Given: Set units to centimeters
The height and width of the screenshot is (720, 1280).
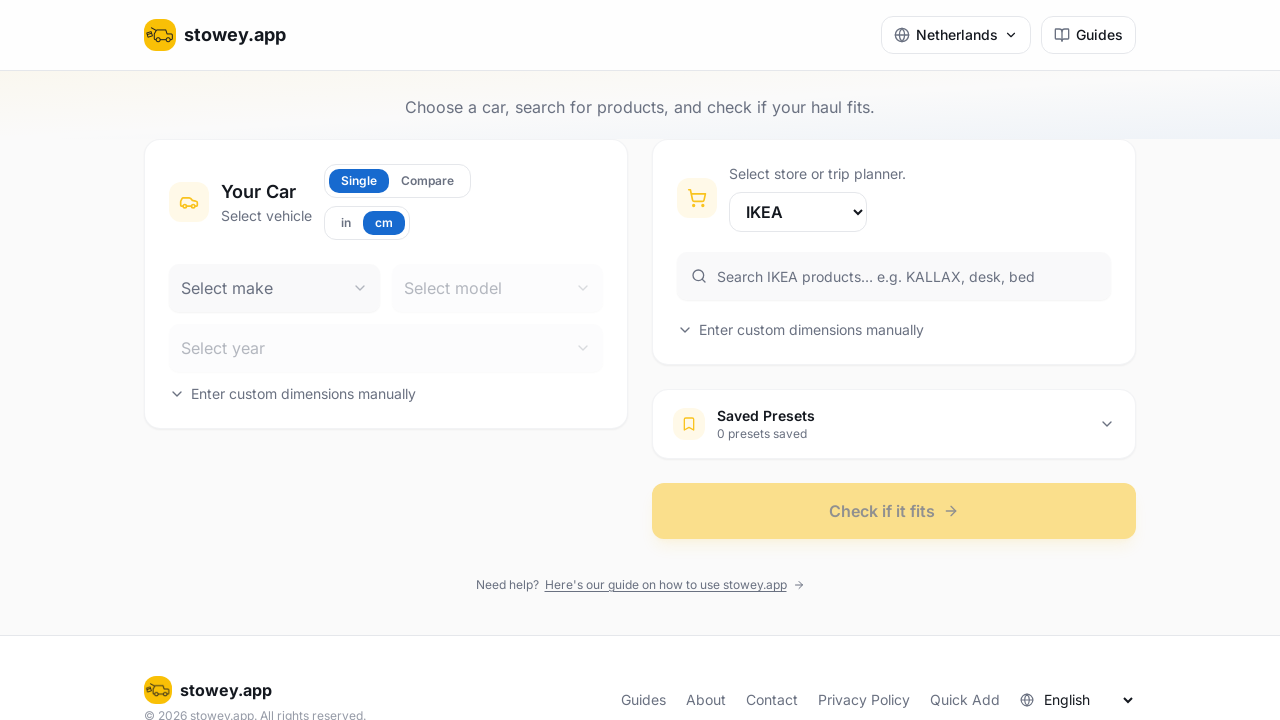Looking at the screenshot, I should point(384,223).
